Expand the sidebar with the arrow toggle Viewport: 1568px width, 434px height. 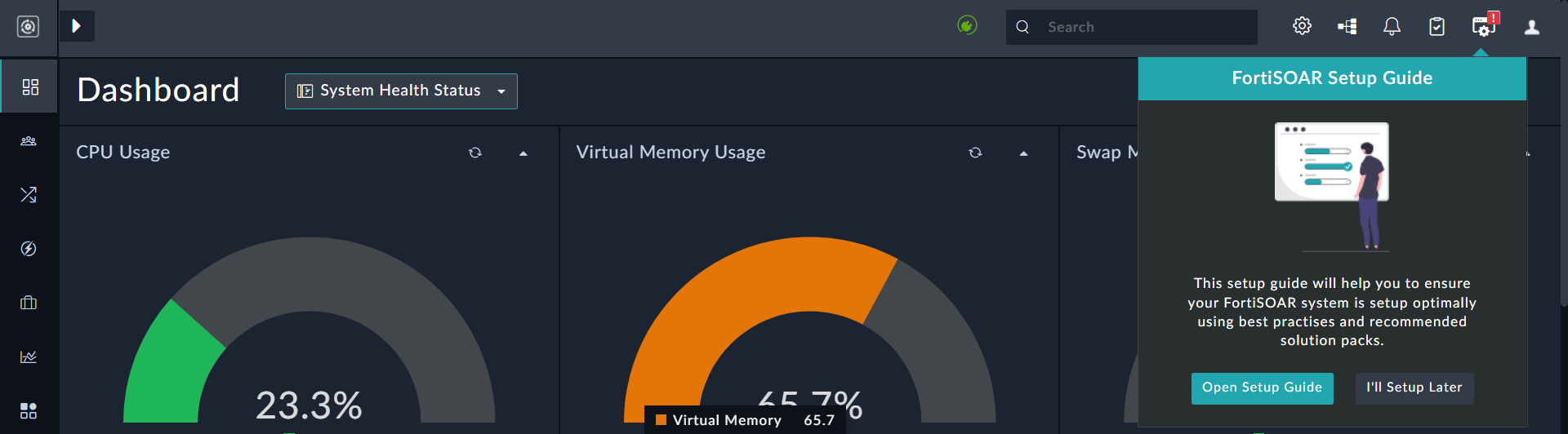77,26
